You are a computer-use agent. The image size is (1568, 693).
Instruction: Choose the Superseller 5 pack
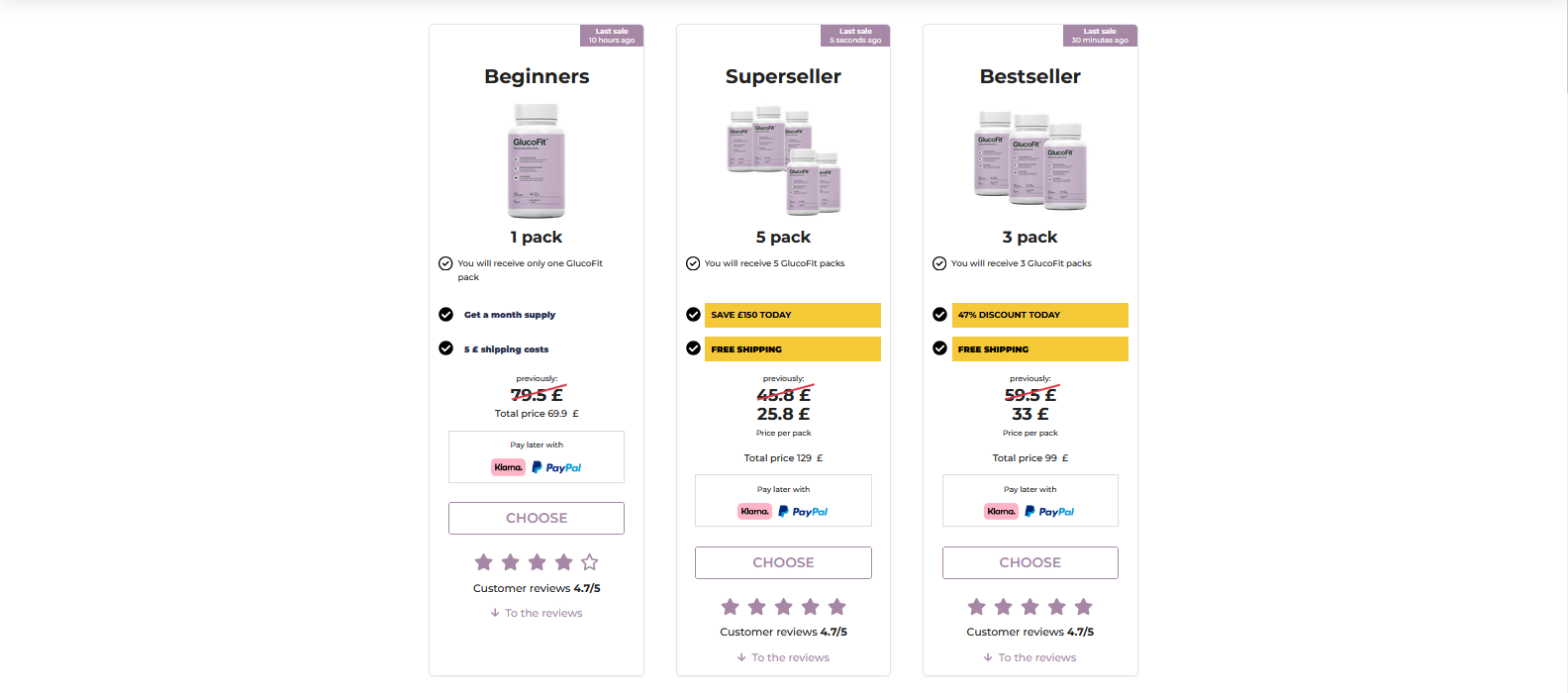[783, 562]
